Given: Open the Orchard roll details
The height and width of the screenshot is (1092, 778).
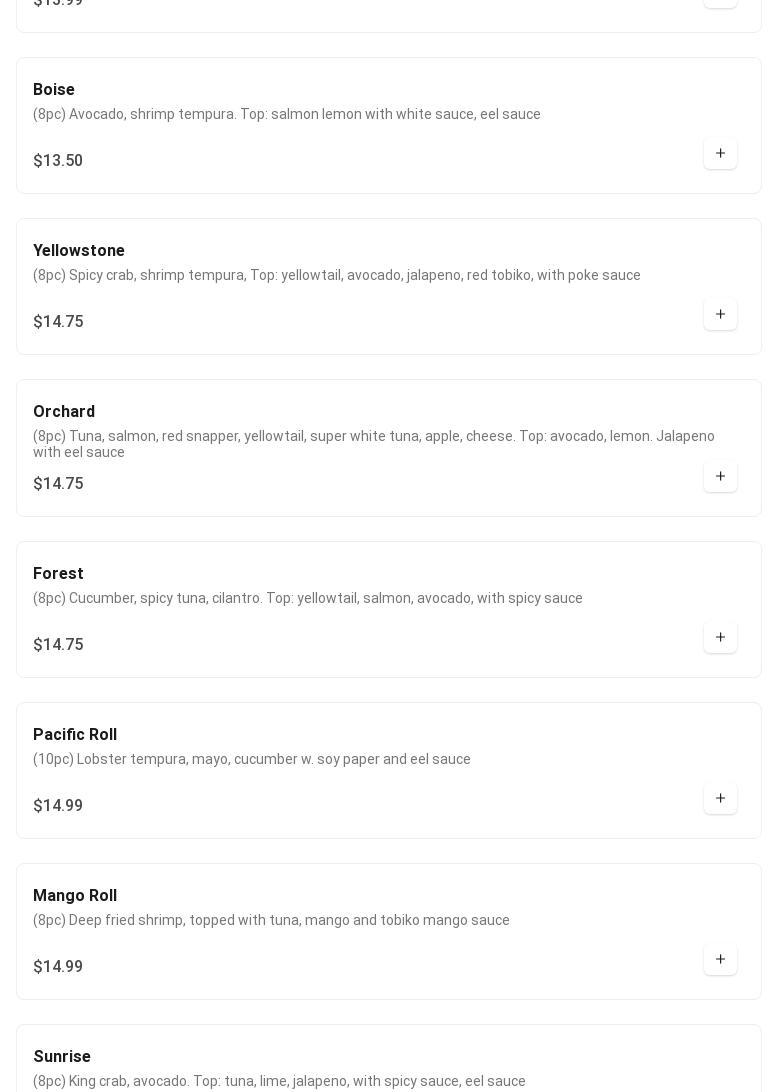Looking at the screenshot, I should pos(64,412).
